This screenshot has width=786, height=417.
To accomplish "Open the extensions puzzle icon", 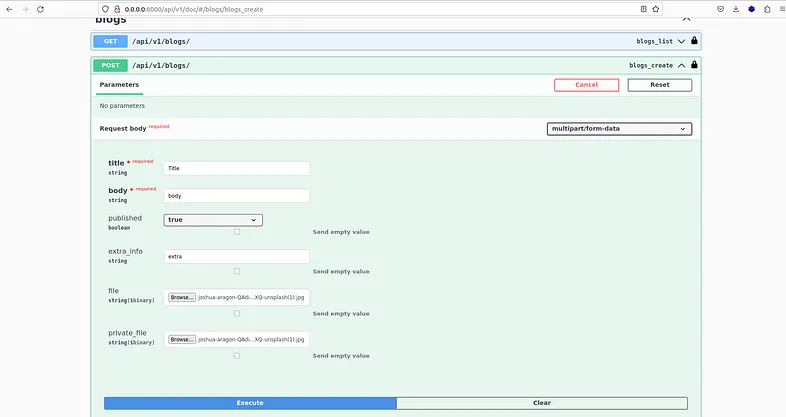I will [x=767, y=9].
